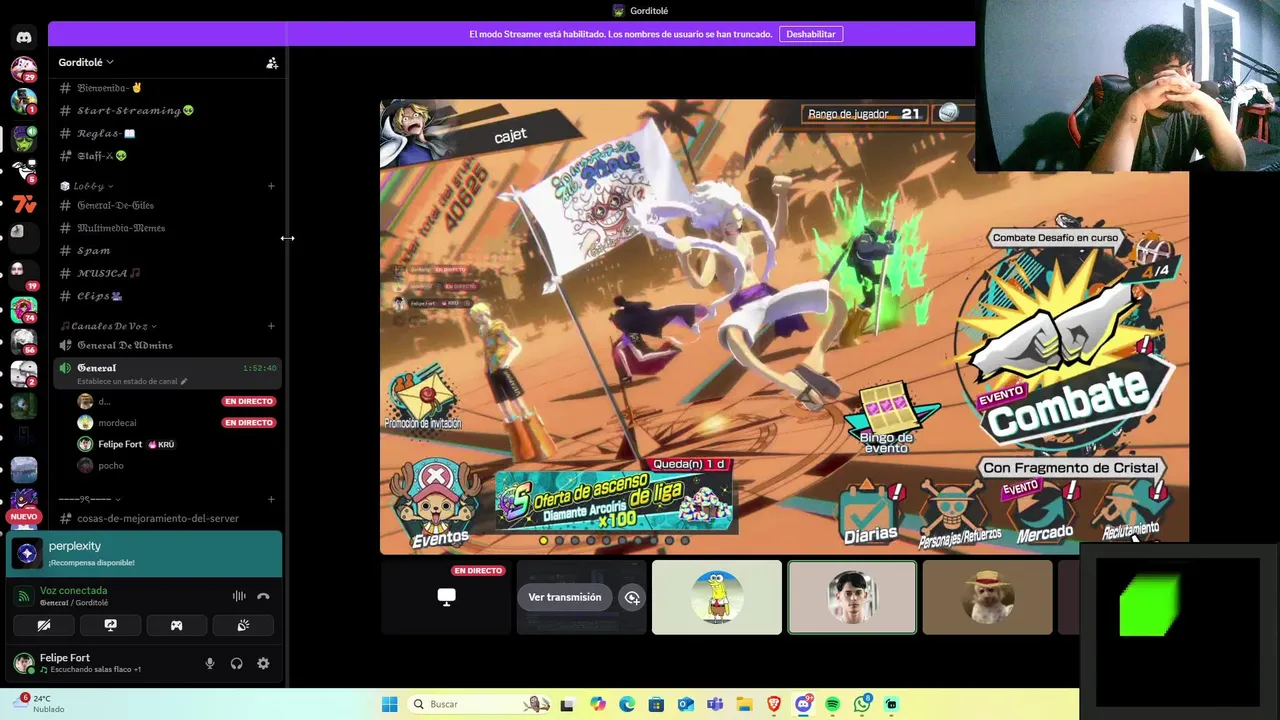Open WhatsApp from the taskbar
Screen dimensions: 1280x720
pos(862,704)
